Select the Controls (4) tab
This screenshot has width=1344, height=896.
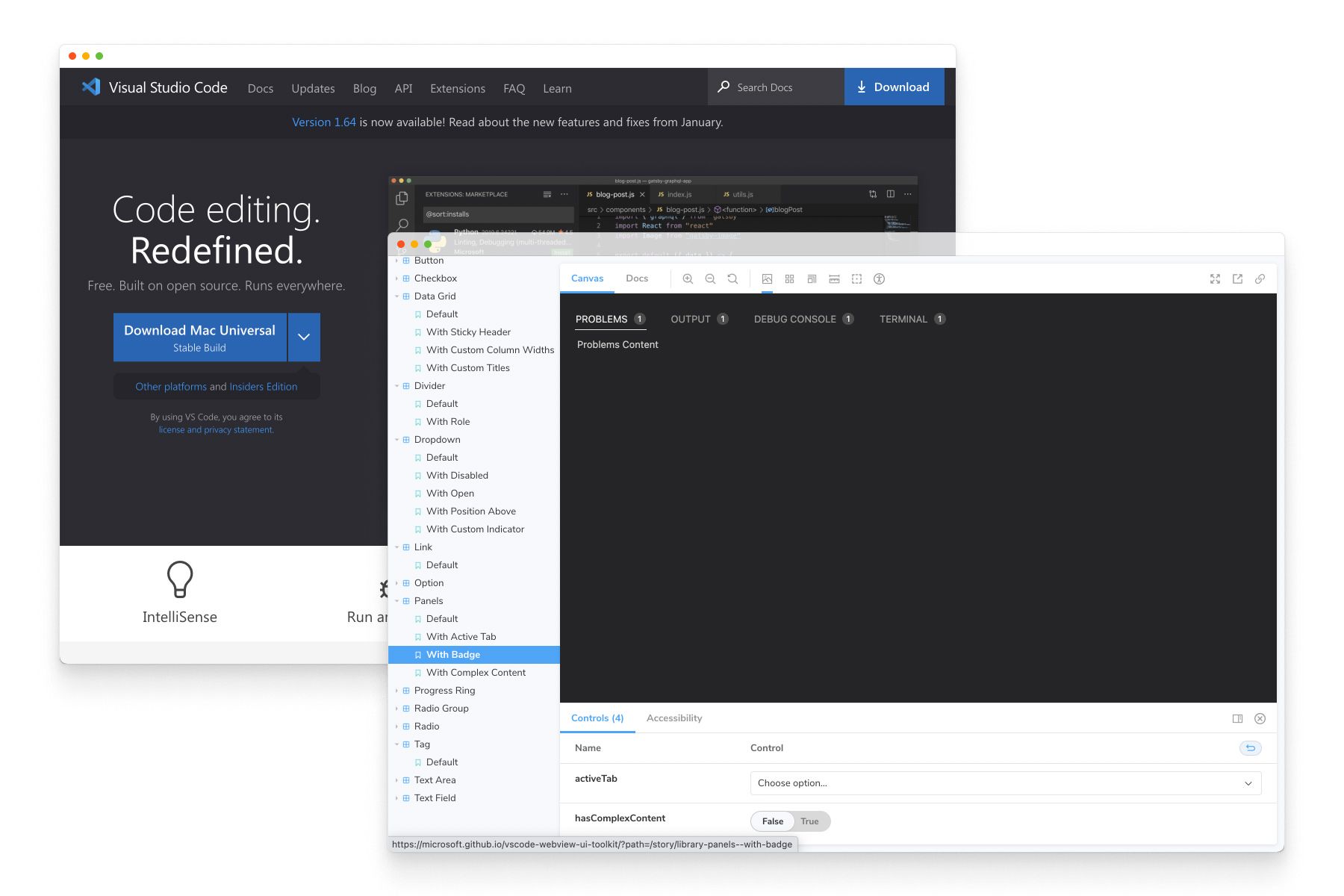point(597,718)
